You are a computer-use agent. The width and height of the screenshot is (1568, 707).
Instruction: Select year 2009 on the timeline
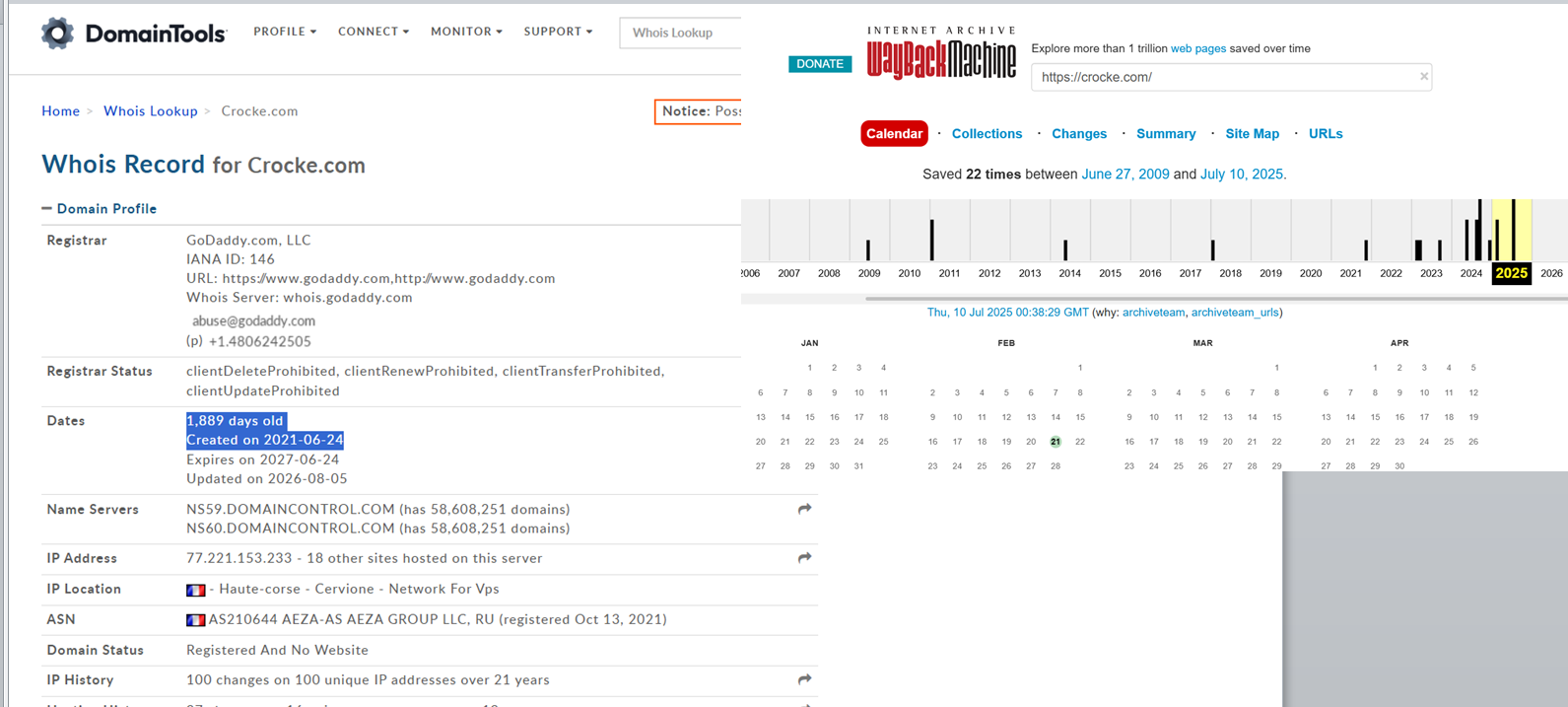pos(868,273)
